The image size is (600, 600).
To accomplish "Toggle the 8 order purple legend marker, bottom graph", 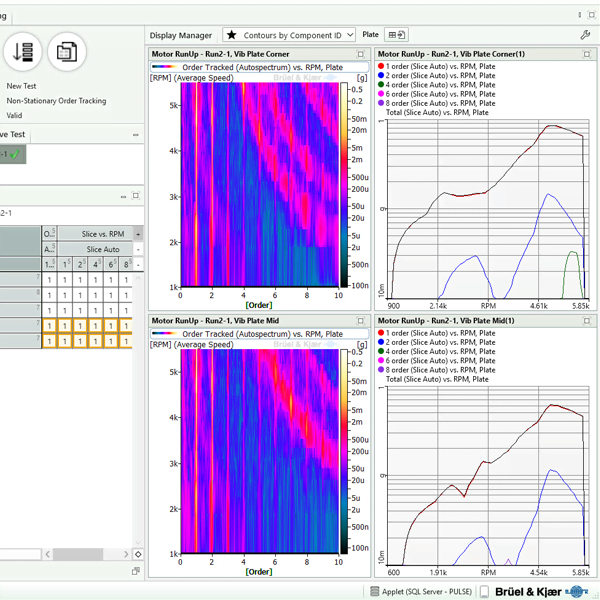I will [380, 370].
